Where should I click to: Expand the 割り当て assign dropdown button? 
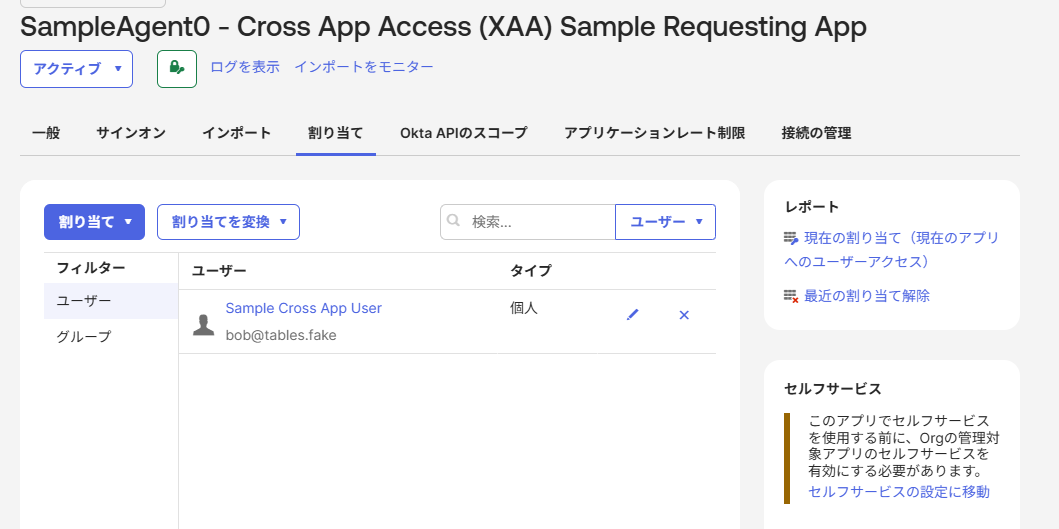coord(95,222)
